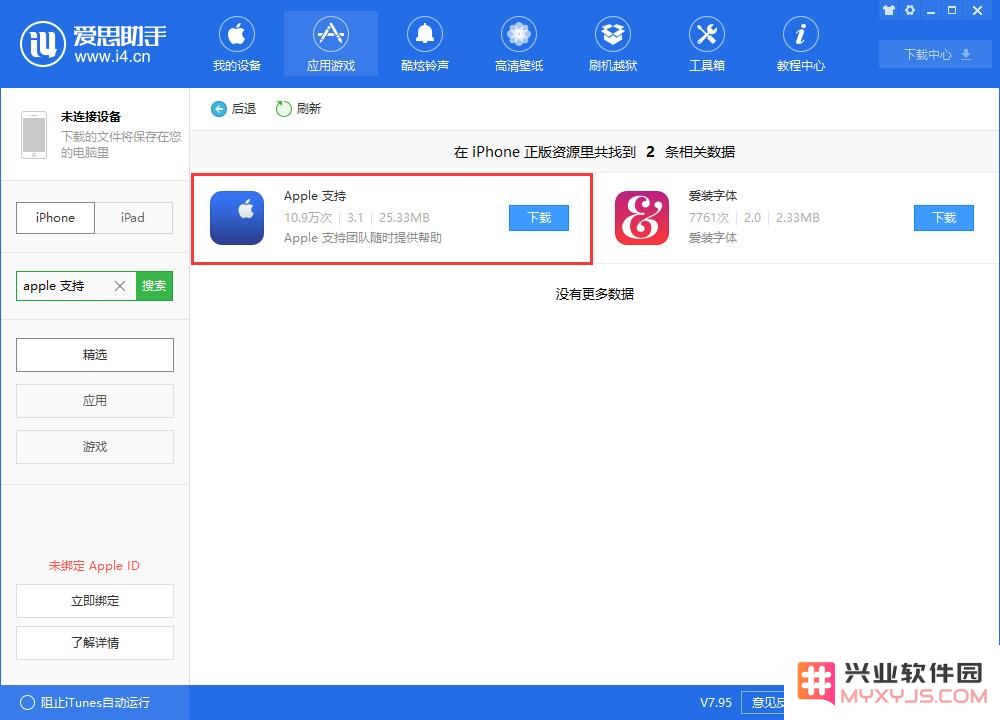Open 高清壁纸 wallpapers section
The image size is (1000, 720).
519,45
